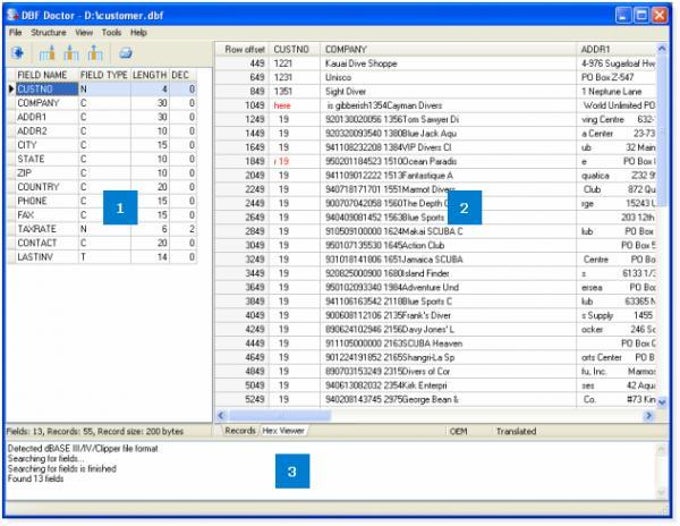Click the FIELD TYPE column header
680x526 pixels.
(104, 75)
